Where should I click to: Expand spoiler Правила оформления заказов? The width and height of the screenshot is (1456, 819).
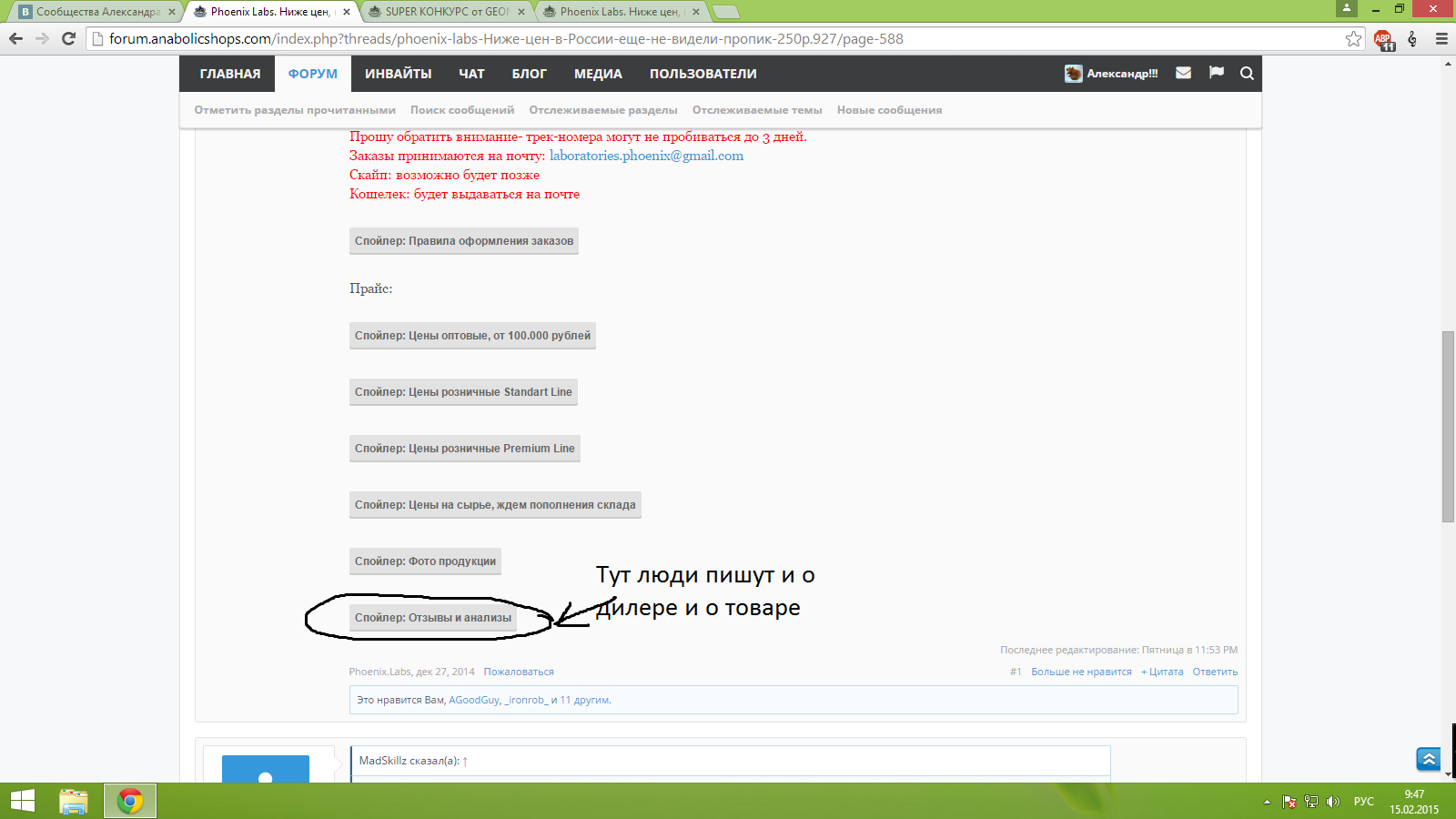[x=463, y=241]
